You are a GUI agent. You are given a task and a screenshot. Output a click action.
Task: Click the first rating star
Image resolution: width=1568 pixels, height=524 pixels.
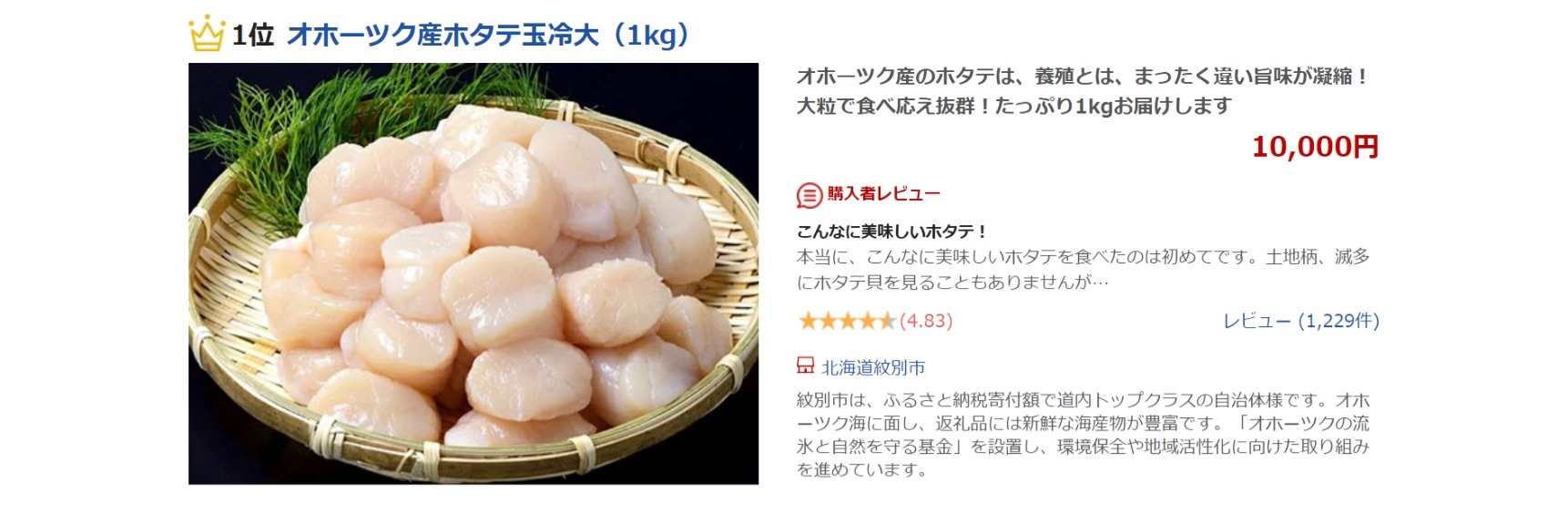[808, 321]
